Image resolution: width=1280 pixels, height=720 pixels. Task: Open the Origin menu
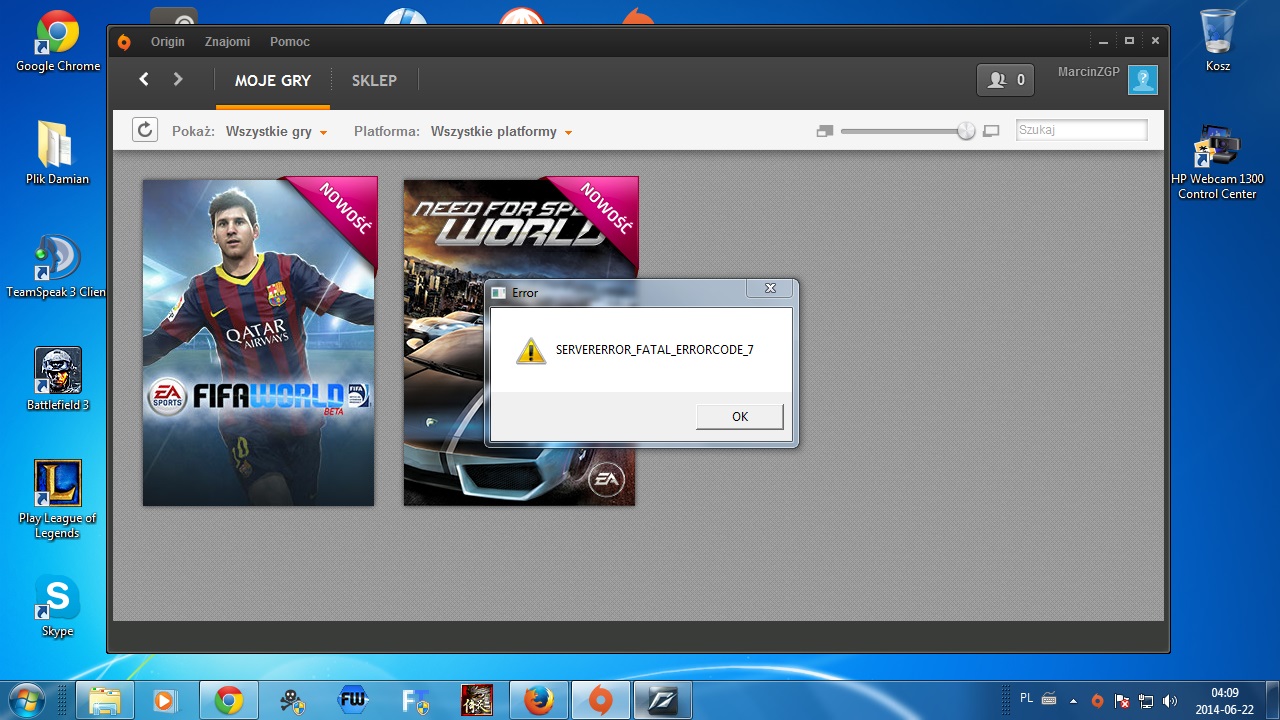click(168, 42)
